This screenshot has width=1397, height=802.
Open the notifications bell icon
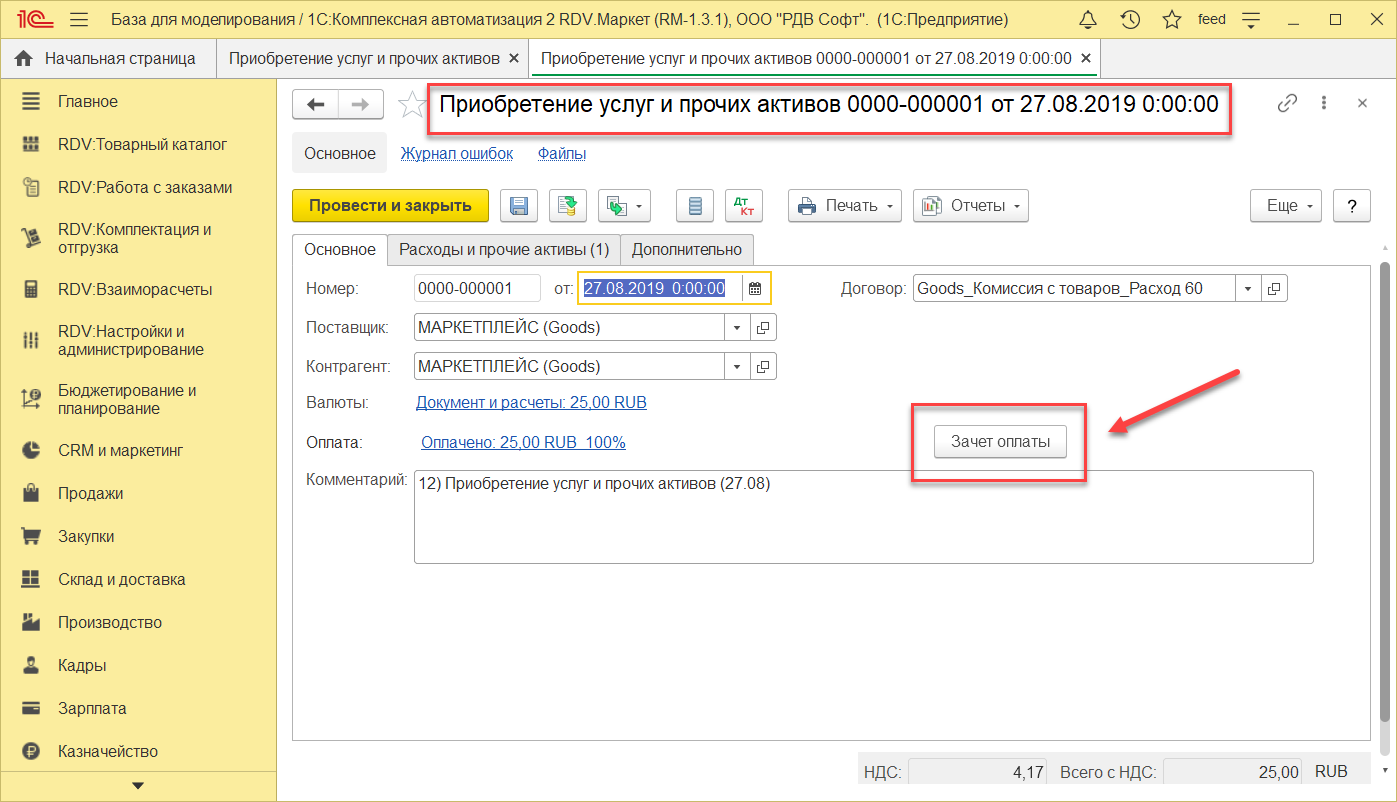[1088, 20]
